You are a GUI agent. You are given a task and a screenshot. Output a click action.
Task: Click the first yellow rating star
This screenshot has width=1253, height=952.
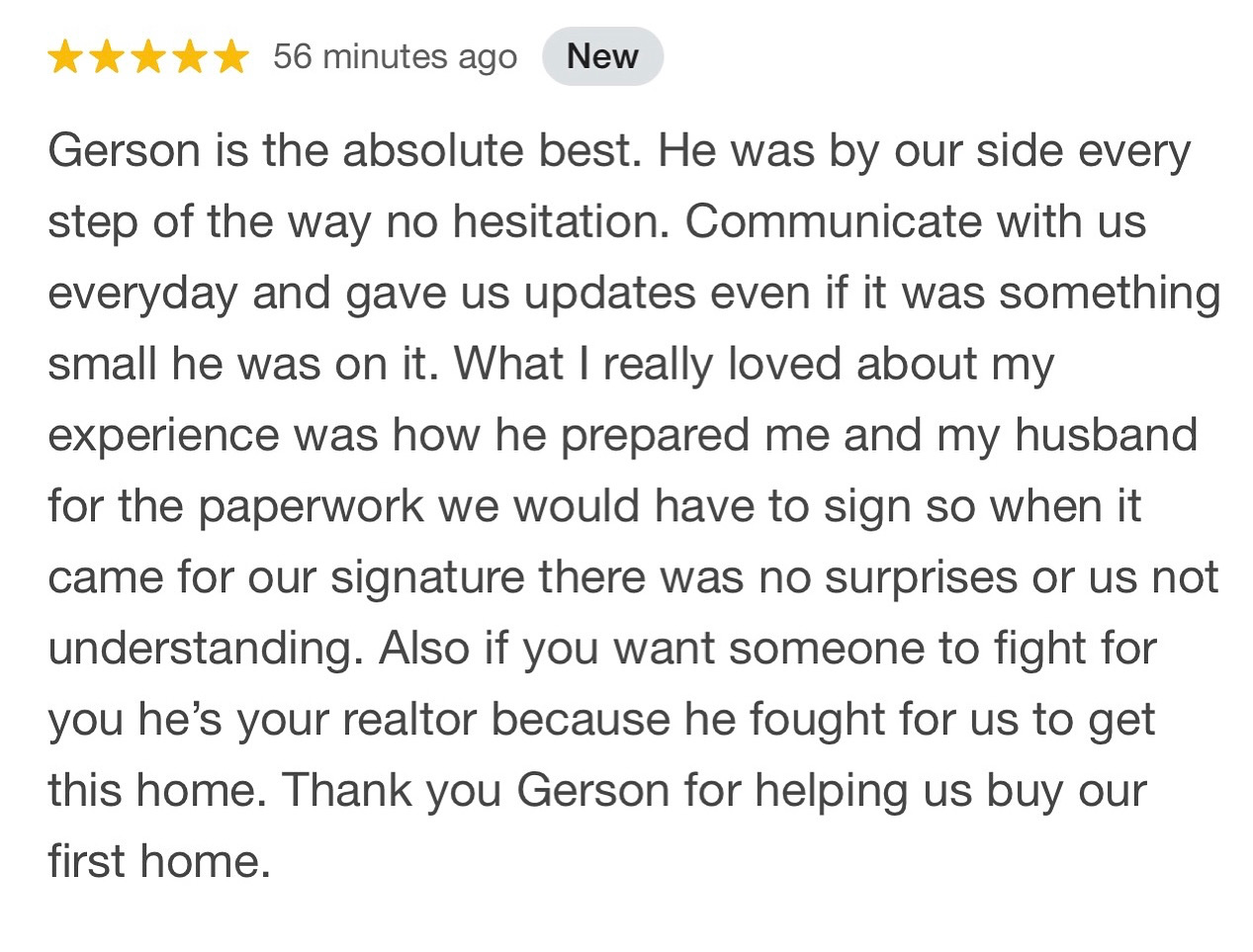click(65, 57)
